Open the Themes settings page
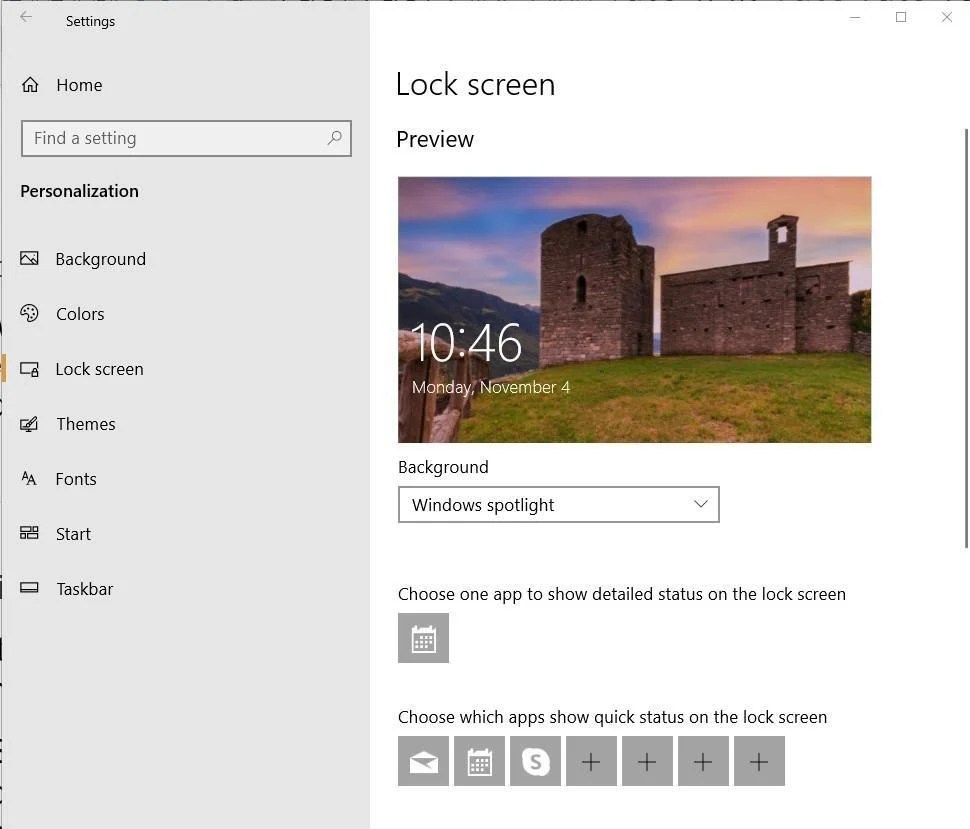The image size is (970, 829). [85, 424]
